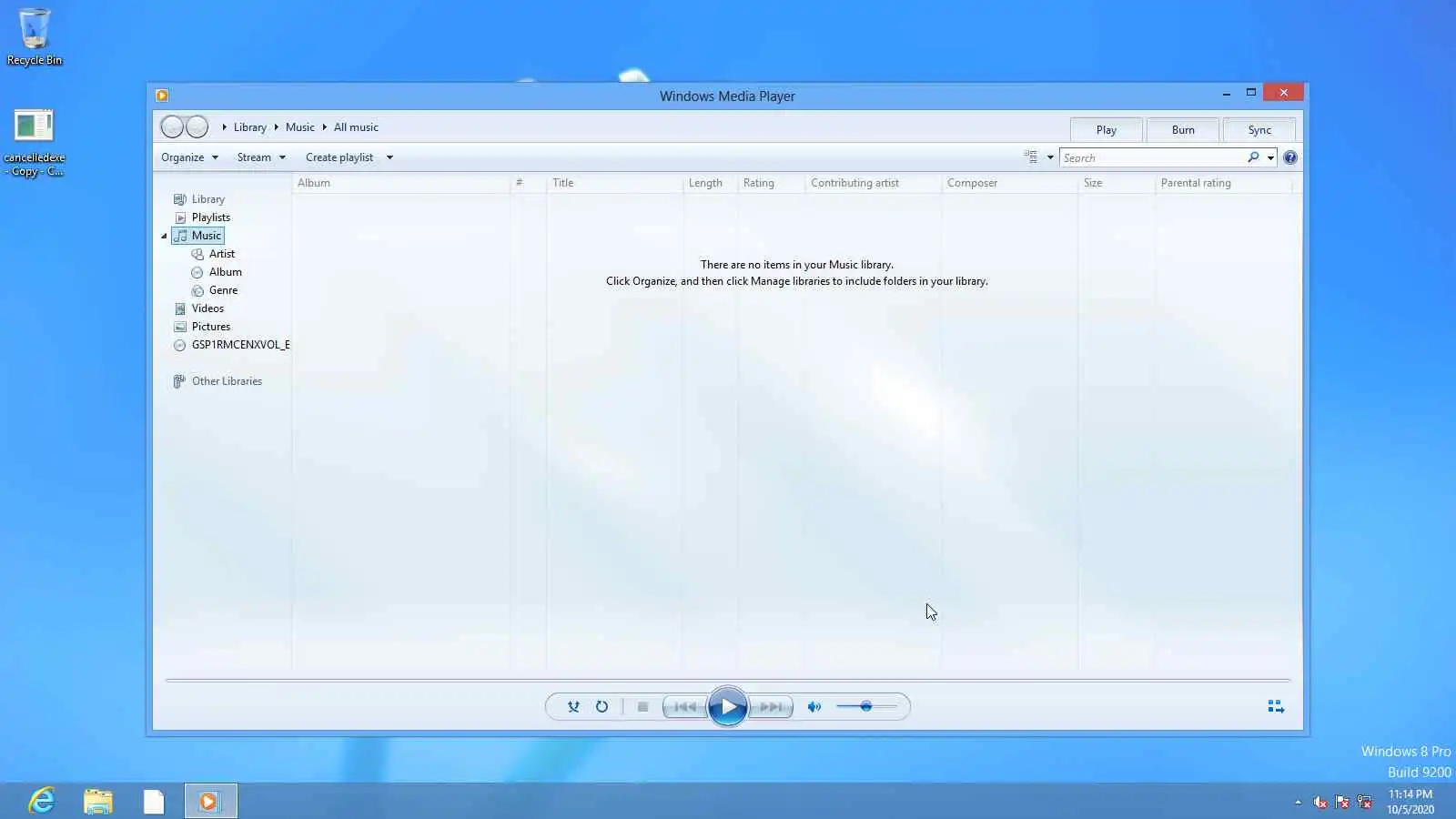Select Videos in navigation pane
Image resolution: width=1456 pixels, height=819 pixels.
[207, 308]
